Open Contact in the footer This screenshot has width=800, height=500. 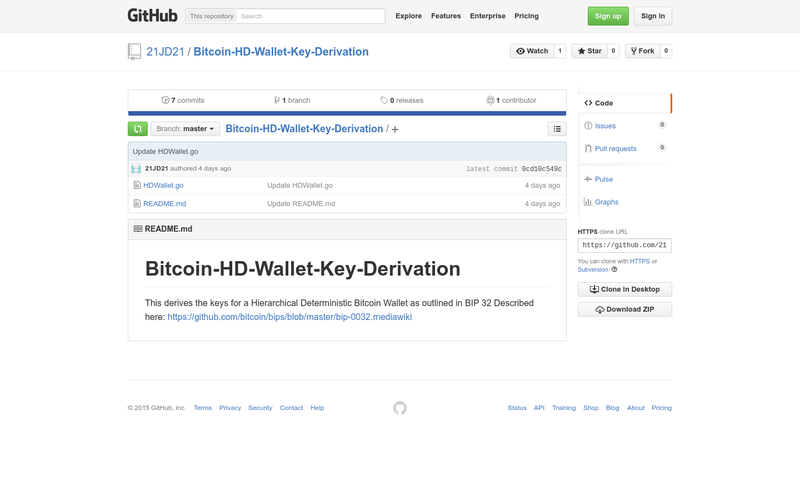click(291, 408)
